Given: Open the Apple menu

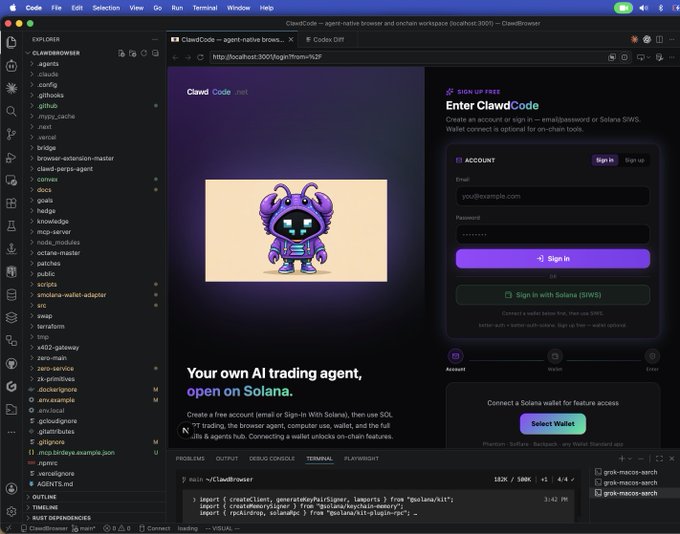Looking at the screenshot, I should pos(13,8).
